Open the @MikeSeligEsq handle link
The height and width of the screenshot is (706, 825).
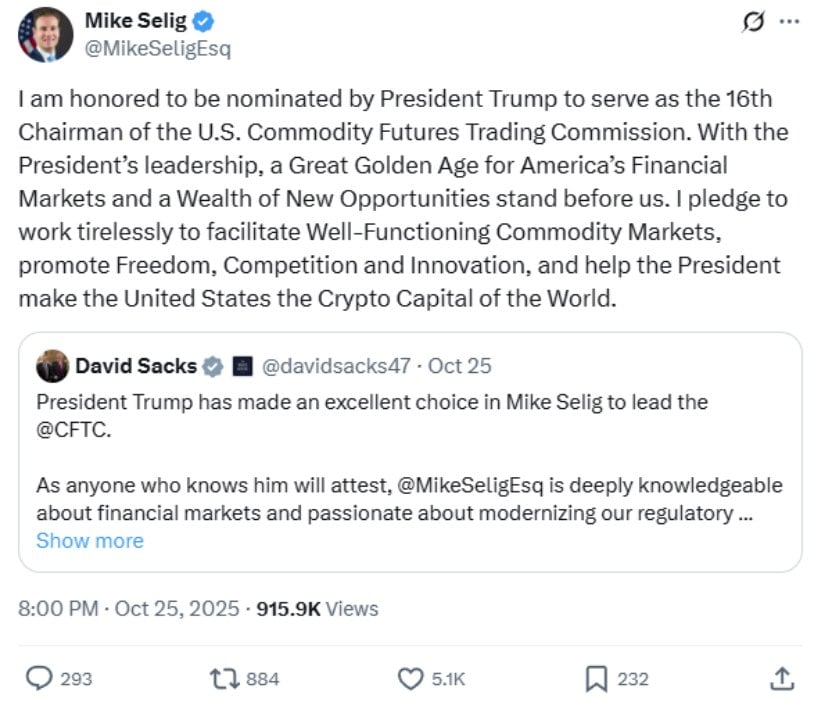(x=159, y=48)
